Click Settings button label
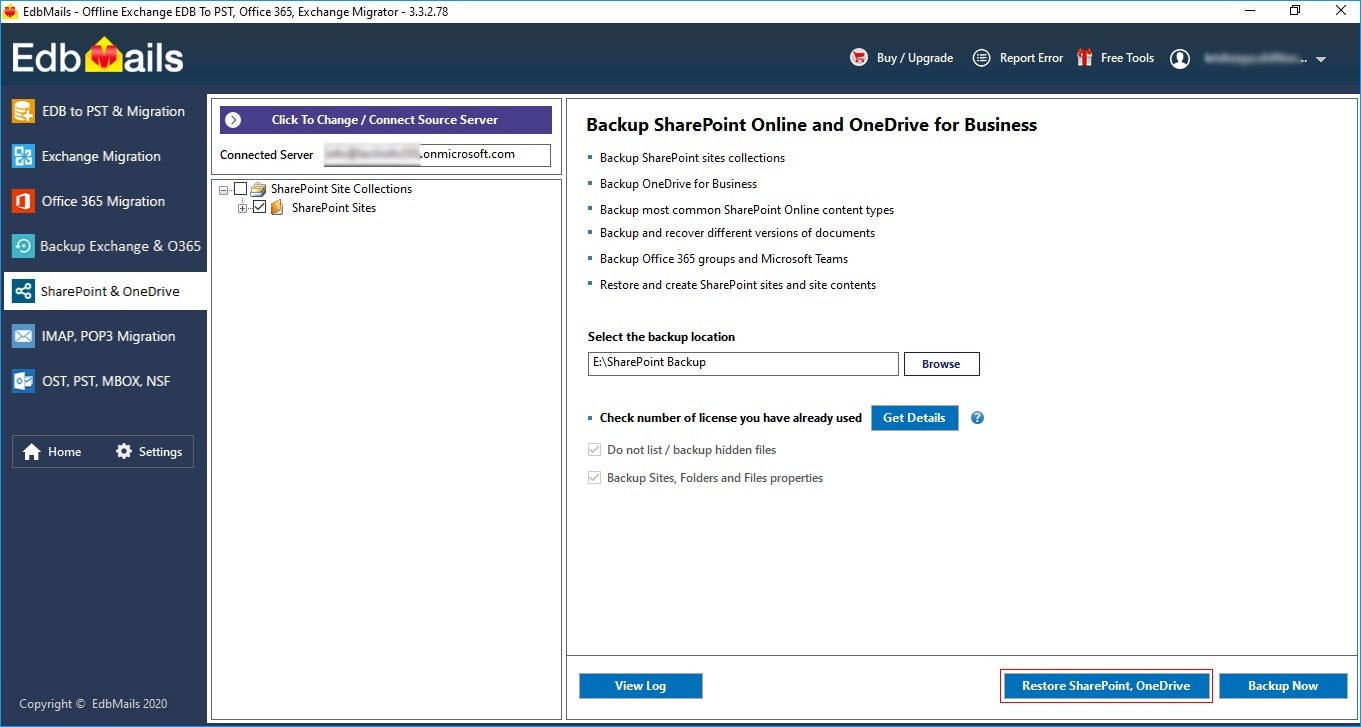This screenshot has height=727, width=1361. pyautogui.click(x=160, y=452)
